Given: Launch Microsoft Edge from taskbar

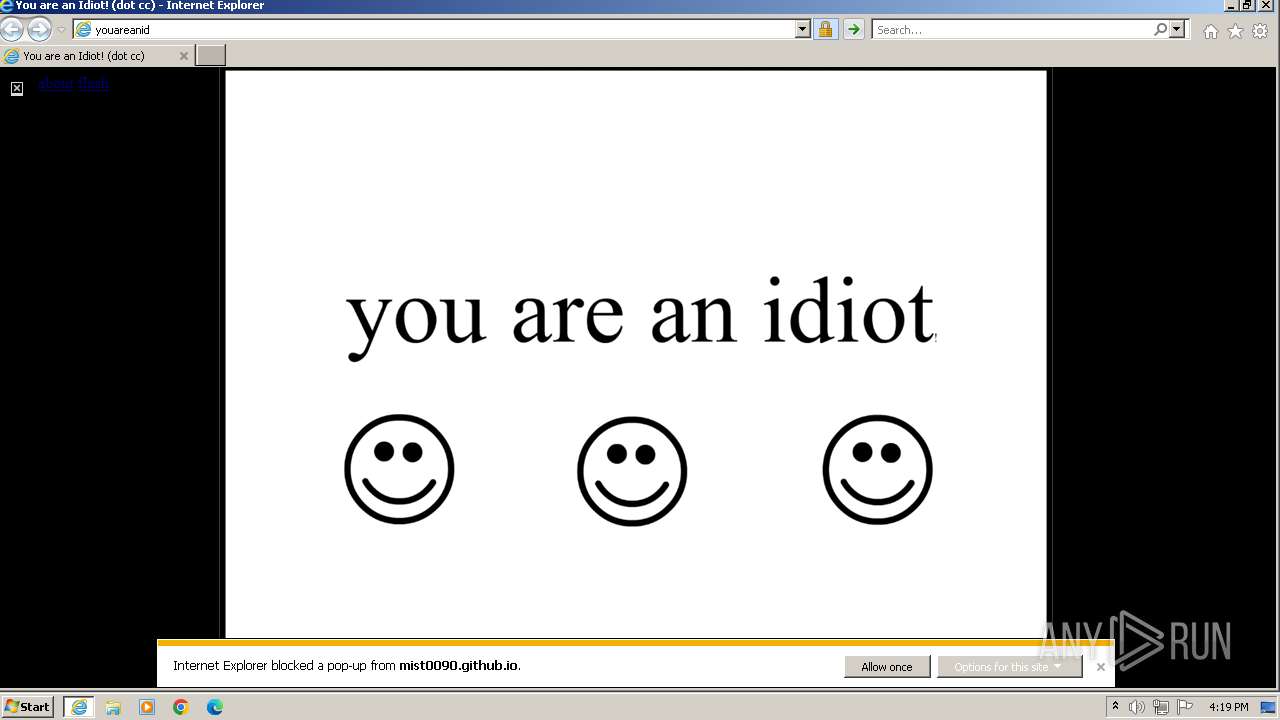Looking at the screenshot, I should 215,707.
